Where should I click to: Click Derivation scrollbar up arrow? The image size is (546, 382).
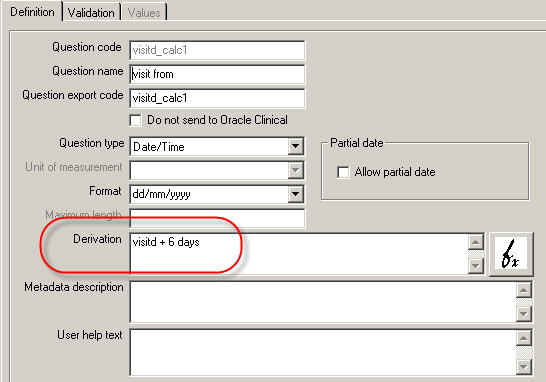476,242
